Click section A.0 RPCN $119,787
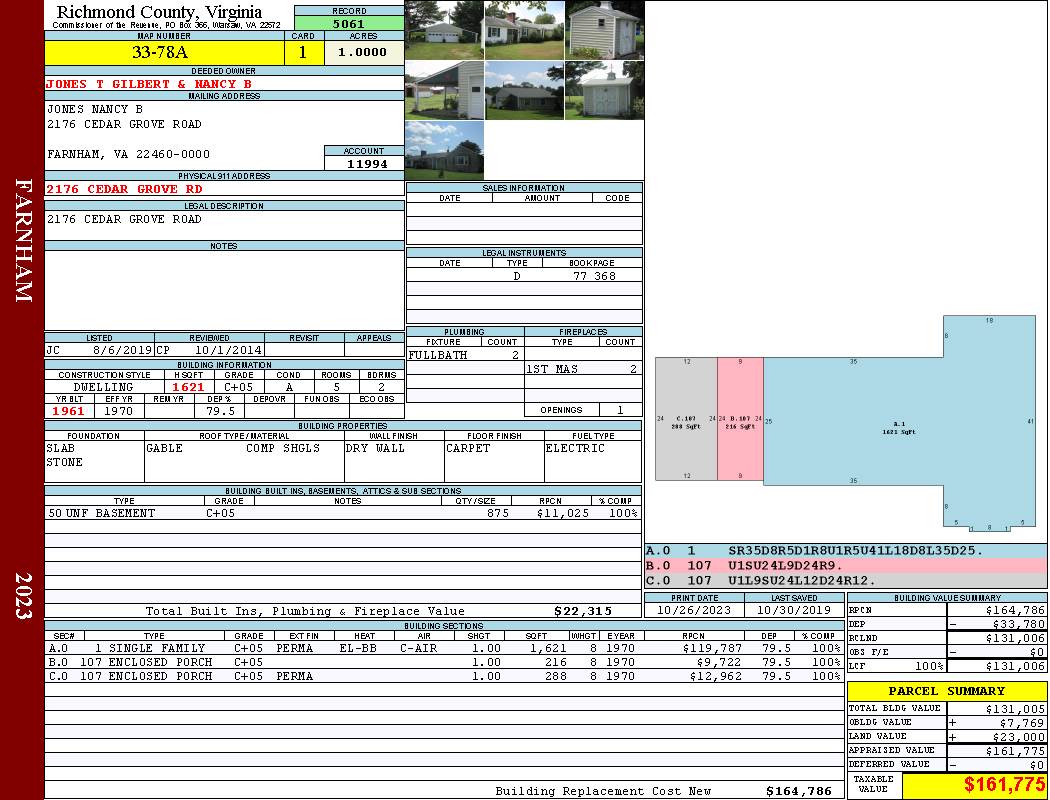 pyautogui.click(x=712, y=648)
